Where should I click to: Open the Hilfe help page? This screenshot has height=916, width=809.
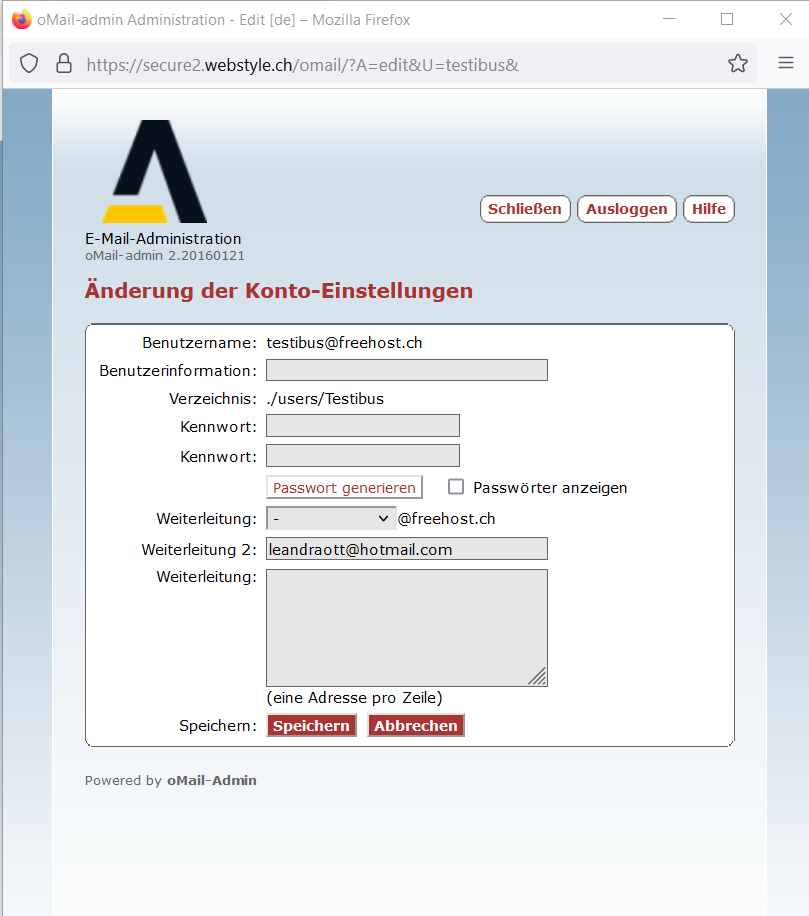click(709, 209)
